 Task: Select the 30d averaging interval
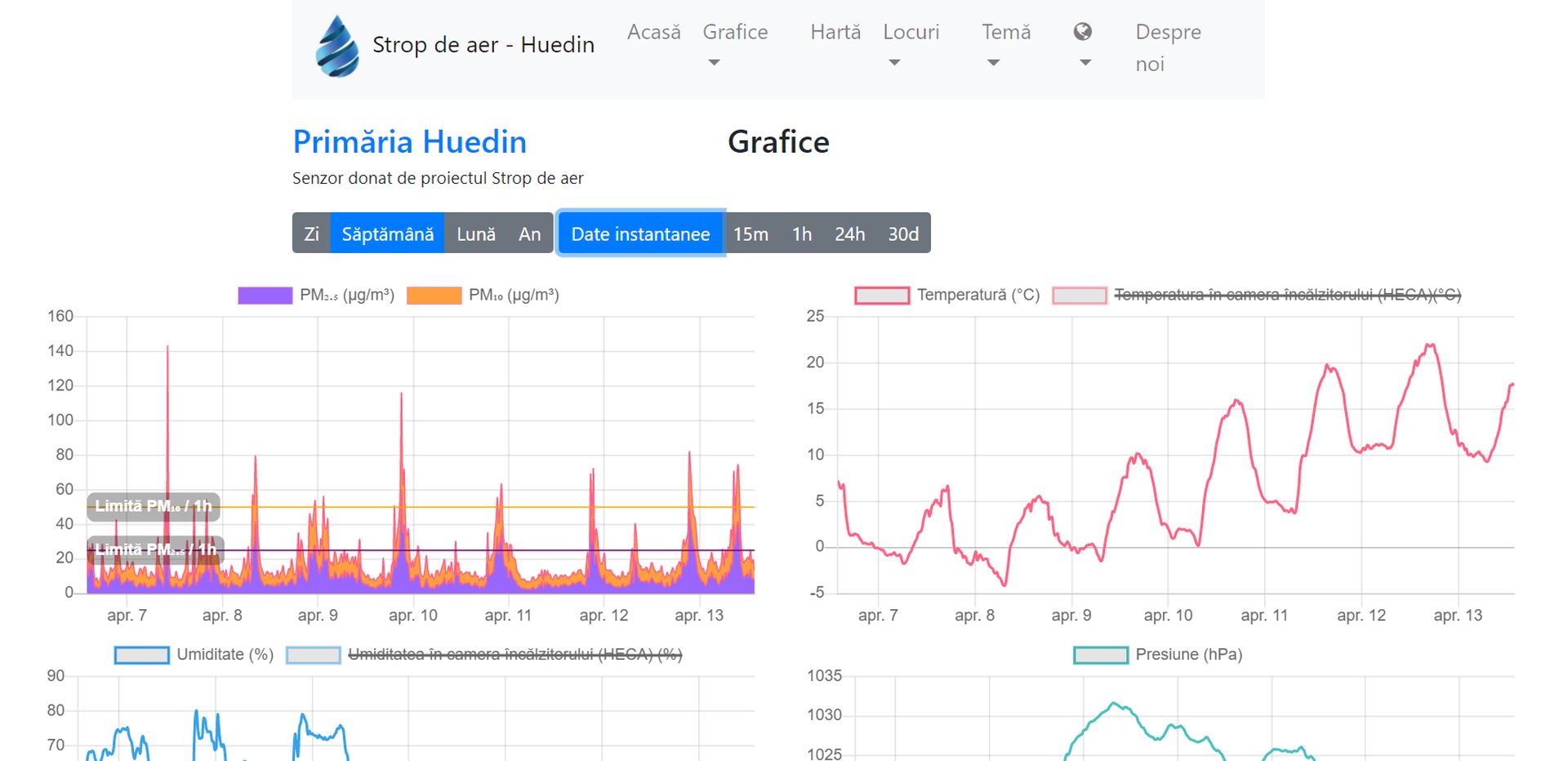(x=903, y=234)
